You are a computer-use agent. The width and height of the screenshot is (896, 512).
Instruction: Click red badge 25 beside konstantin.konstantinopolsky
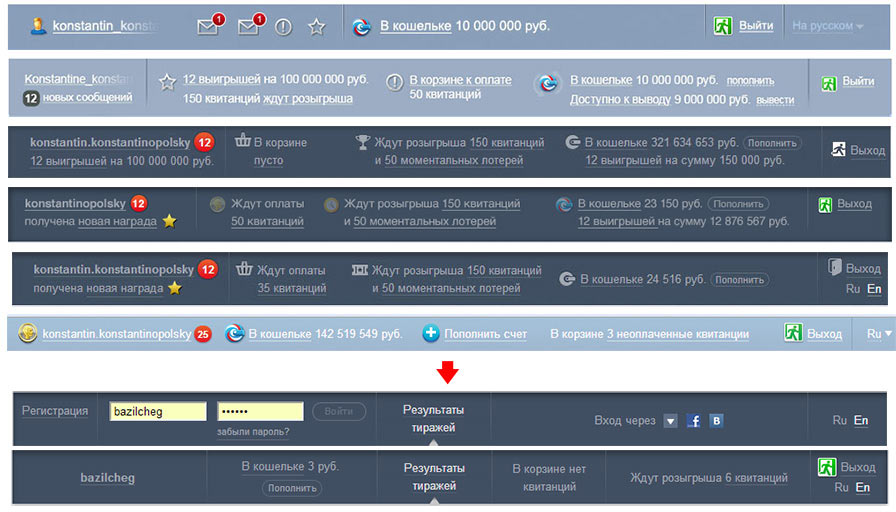[x=203, y=334]
